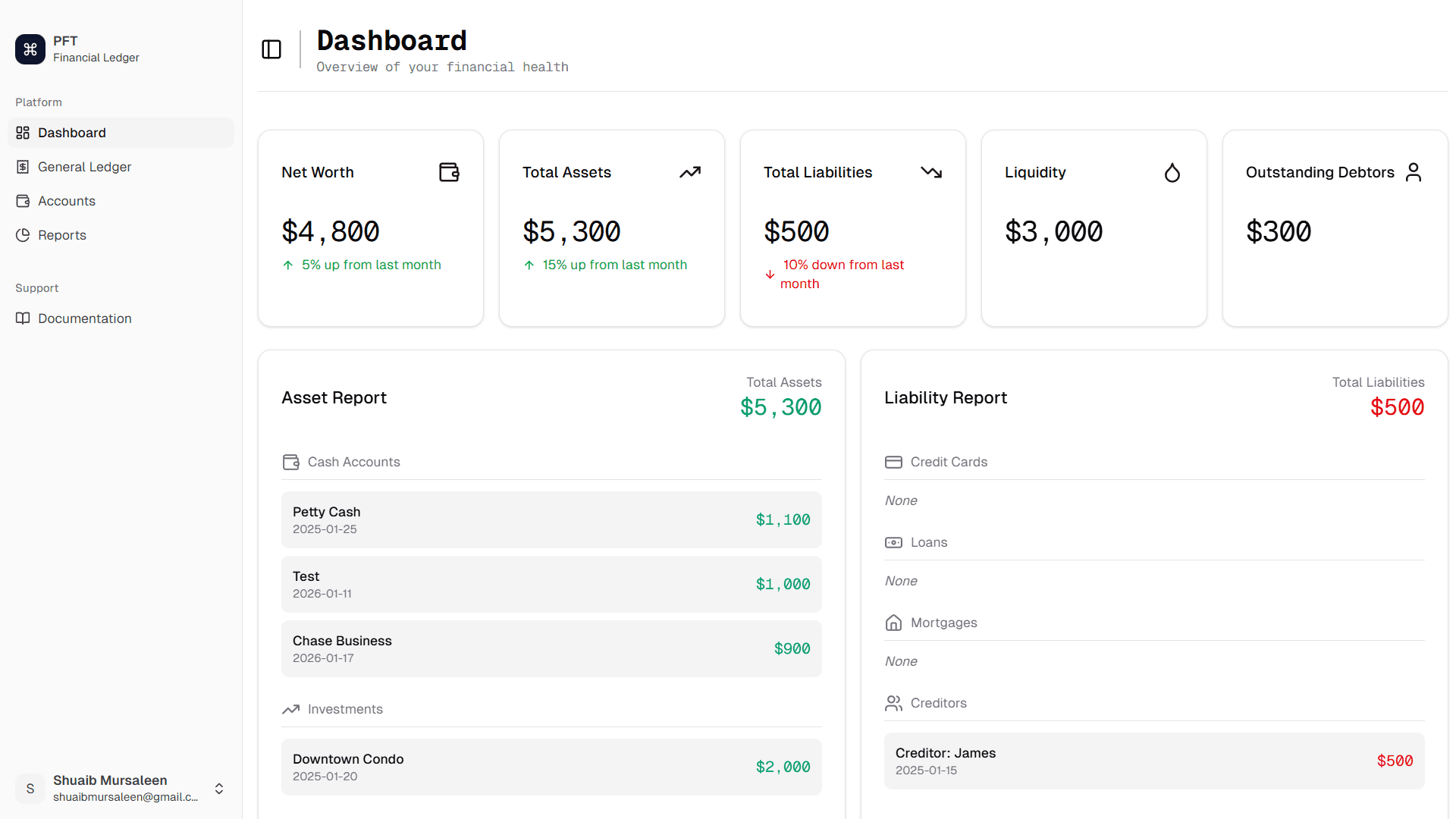Viewport: 1456px width, 819px height.
Task: Collapse the sidebar using the panel toggle icon
Action: click(x=271, y=49)
